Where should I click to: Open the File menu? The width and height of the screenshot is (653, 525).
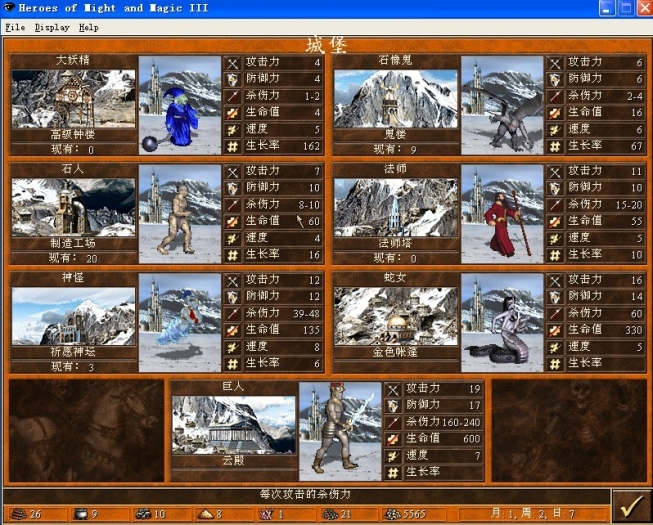(15, 27)
